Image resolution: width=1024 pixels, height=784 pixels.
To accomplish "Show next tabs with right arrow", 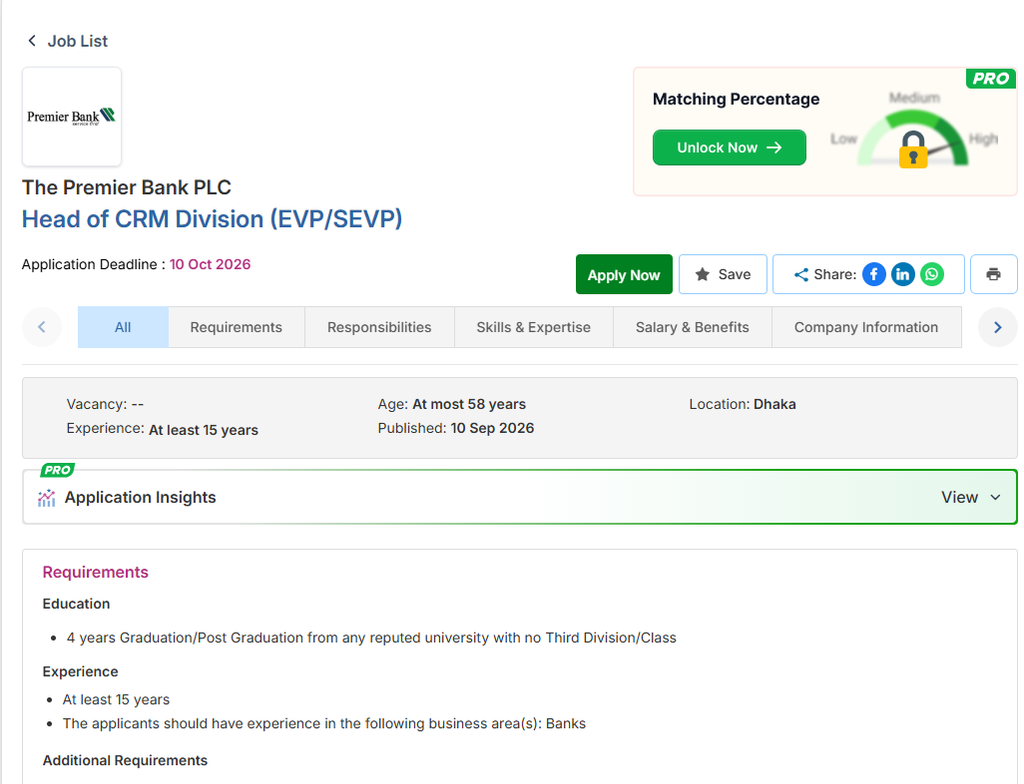I will [997, 327].
